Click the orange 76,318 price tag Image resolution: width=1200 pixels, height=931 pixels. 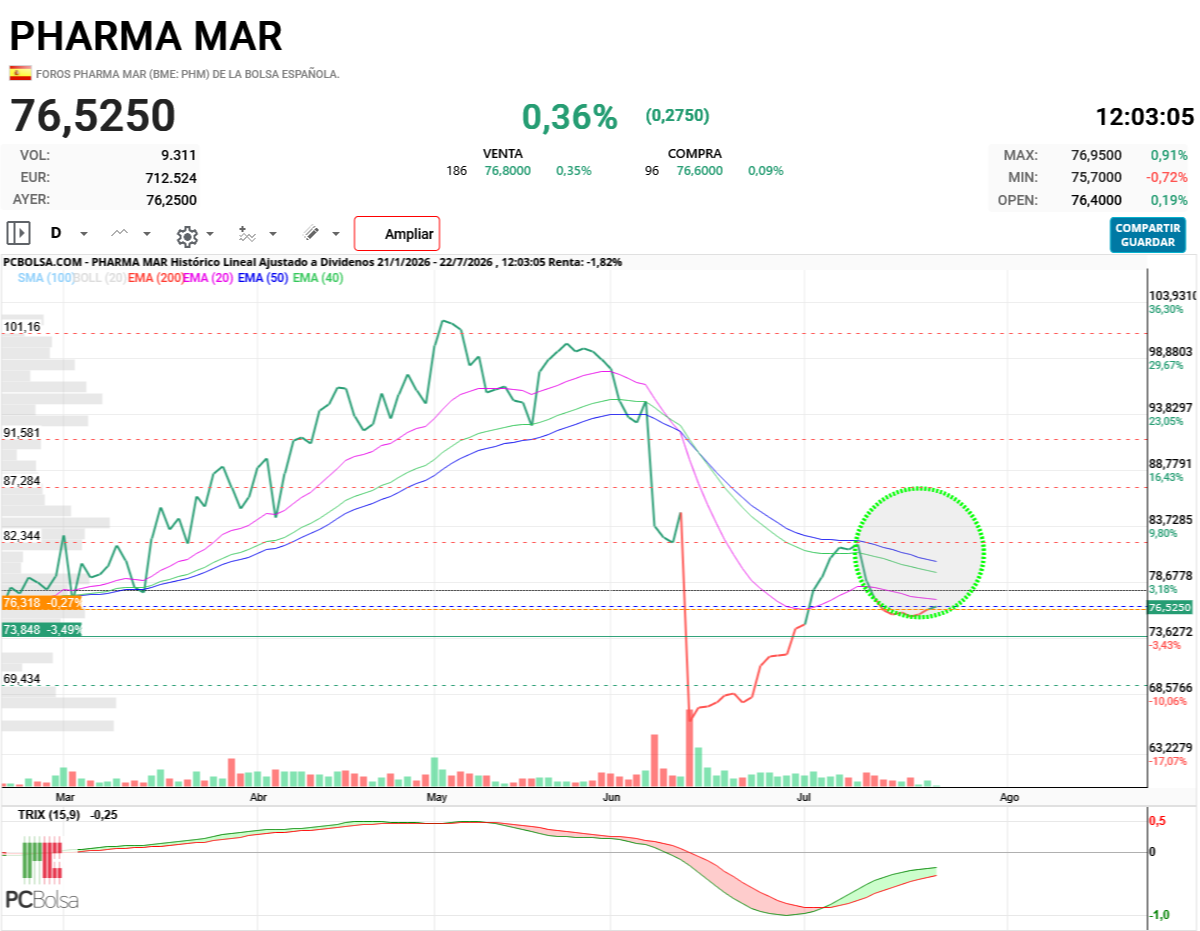(41, 603)
